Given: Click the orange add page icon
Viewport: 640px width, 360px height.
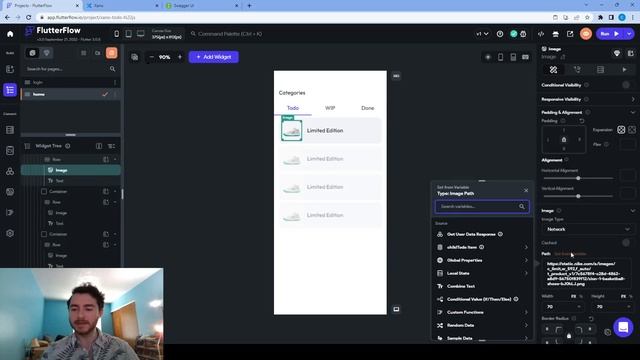Looking at the screenshot, I should pos(111,53).
